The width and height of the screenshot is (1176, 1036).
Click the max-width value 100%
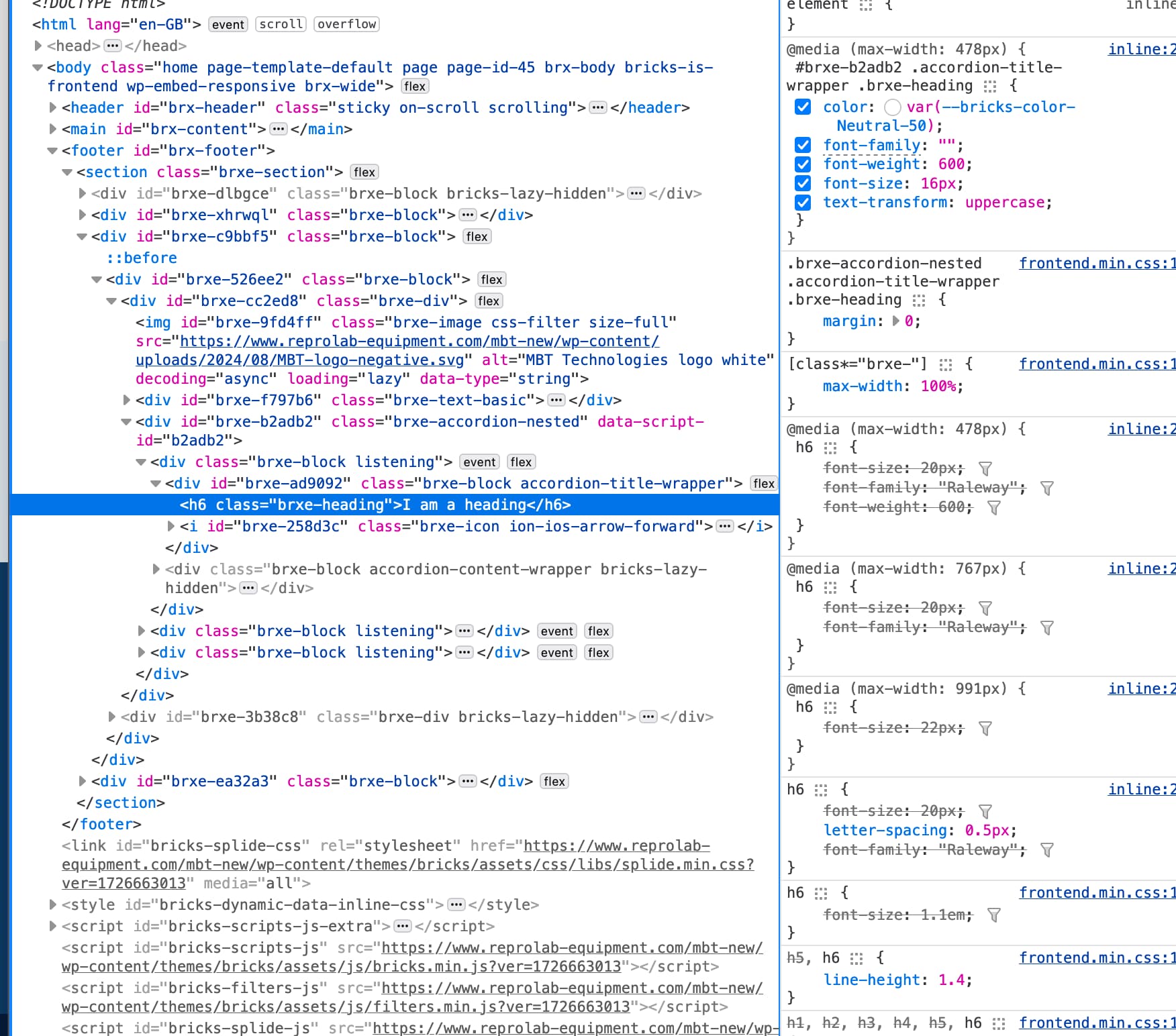tap(938, 386)
